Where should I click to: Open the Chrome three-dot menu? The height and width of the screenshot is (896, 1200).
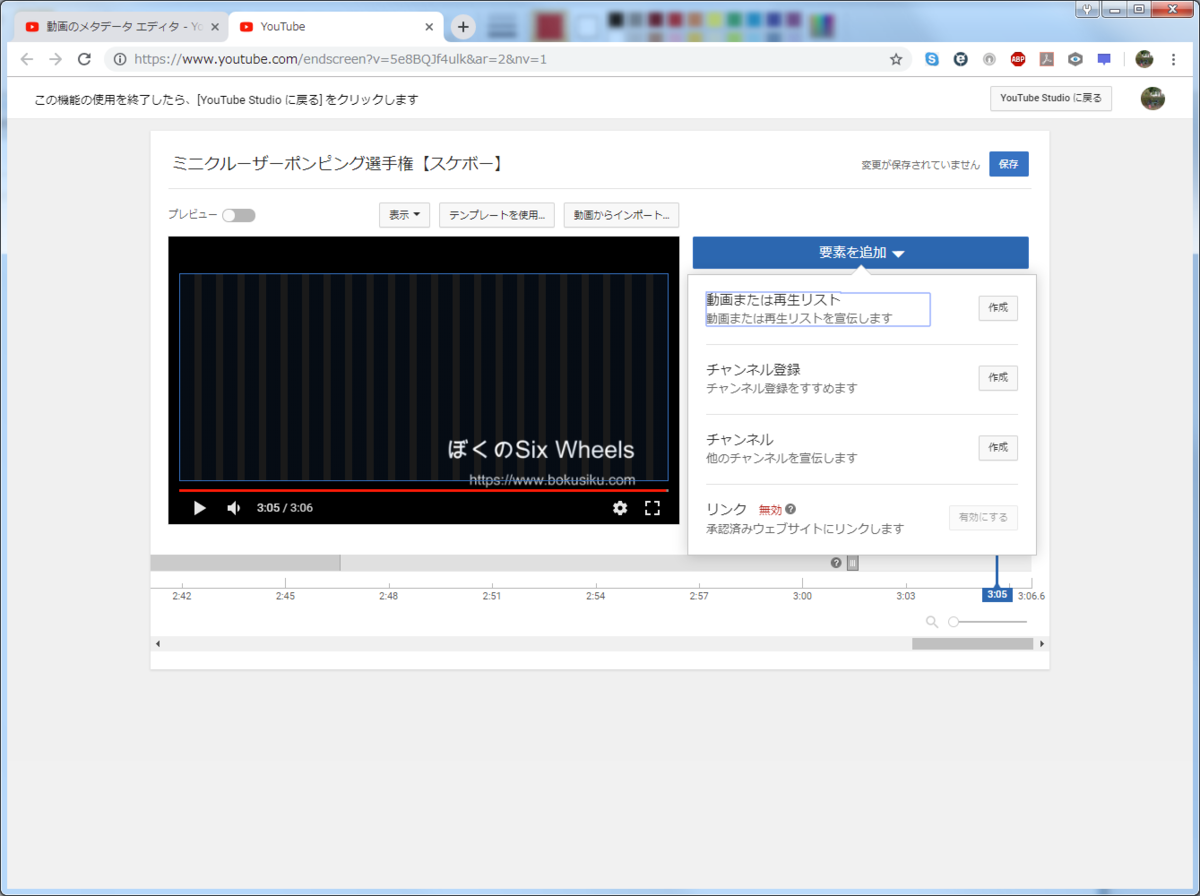(1173, 59)
